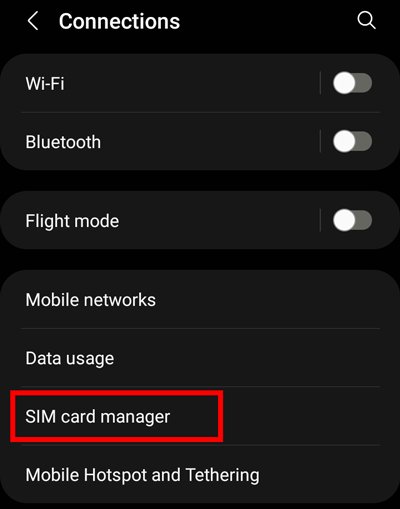The width and height of the screenshot is (400, 509).
Task: Click the Bluetooth toggle knob
Action: pyautogui.click(x=344, y=141)
